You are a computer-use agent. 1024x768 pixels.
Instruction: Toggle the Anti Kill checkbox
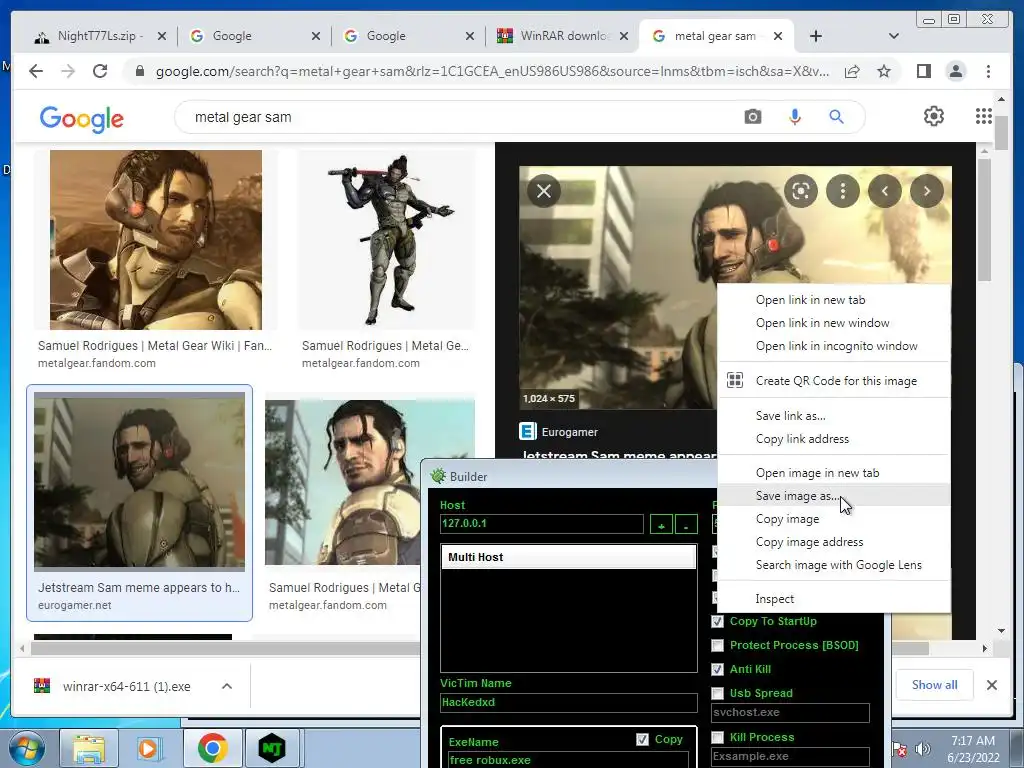(717, 669)
